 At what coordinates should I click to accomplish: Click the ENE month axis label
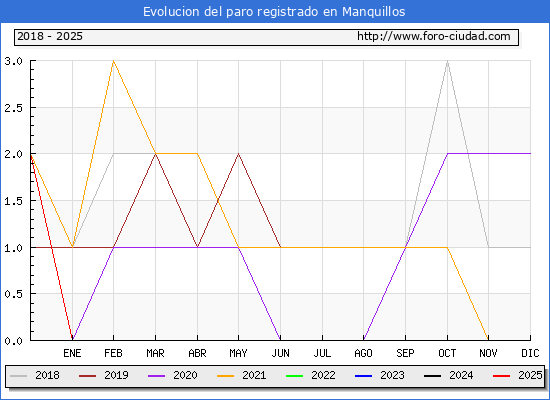72,353
